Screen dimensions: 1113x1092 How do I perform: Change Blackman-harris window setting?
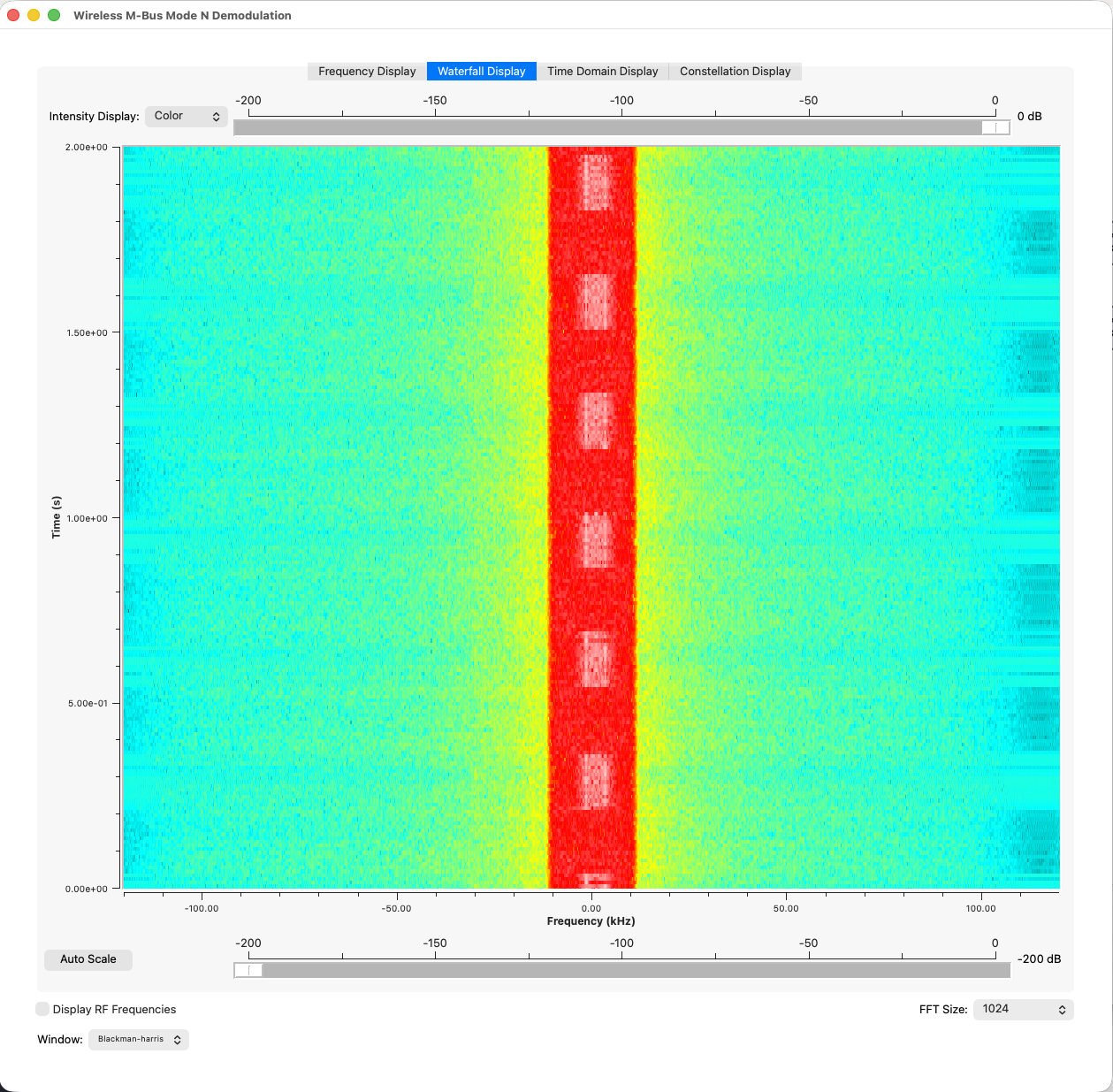point(138,1039)
